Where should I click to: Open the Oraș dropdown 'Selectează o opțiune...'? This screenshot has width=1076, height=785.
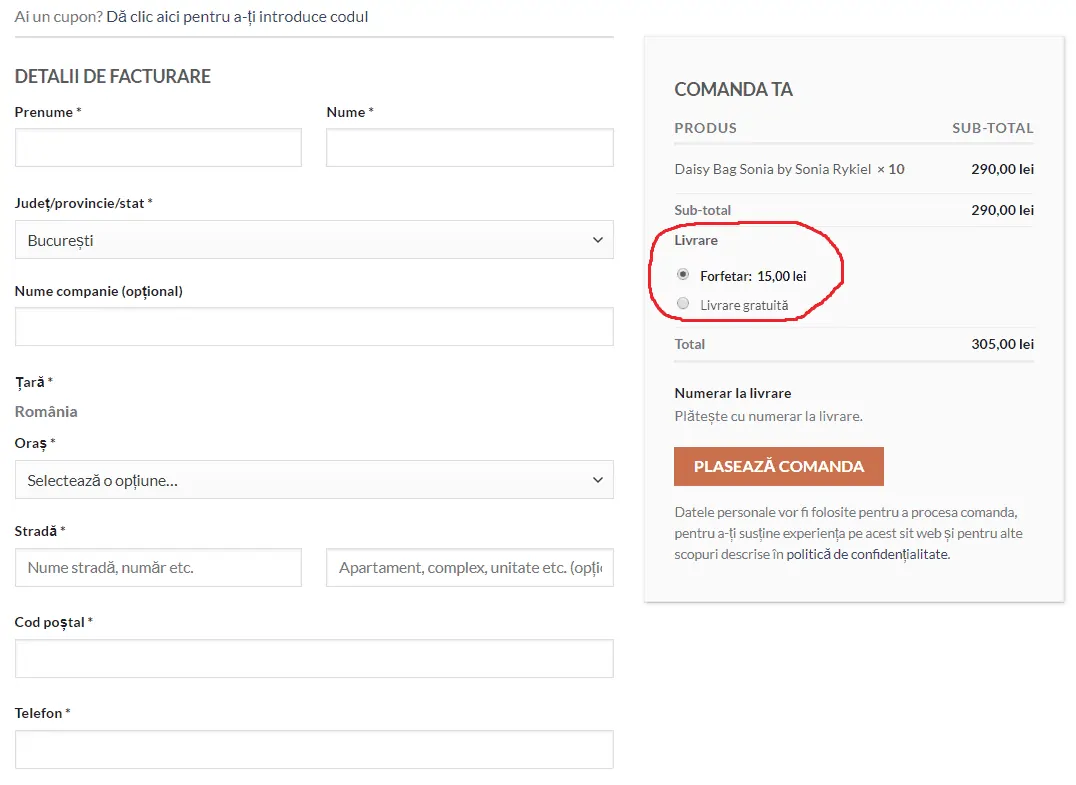pos(314,480)
